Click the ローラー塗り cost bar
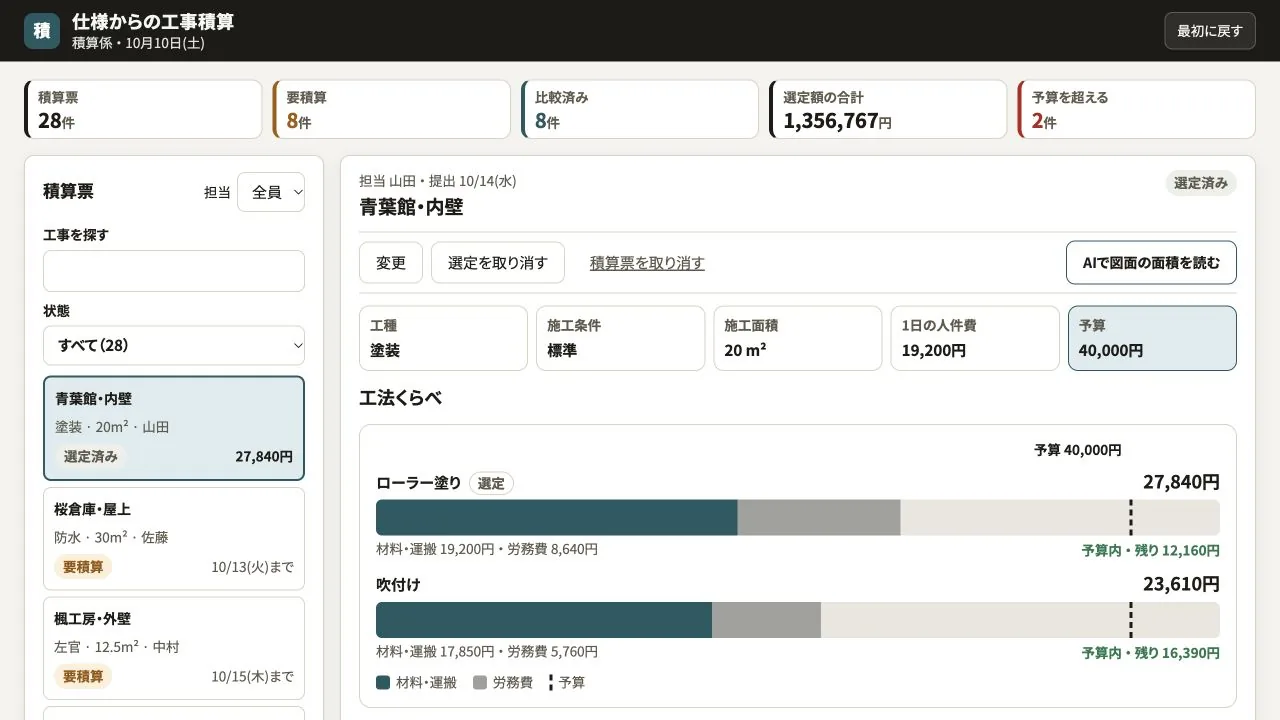This screenshot has width=1280, height=720. pyautogui.click(x=798, y=518)
